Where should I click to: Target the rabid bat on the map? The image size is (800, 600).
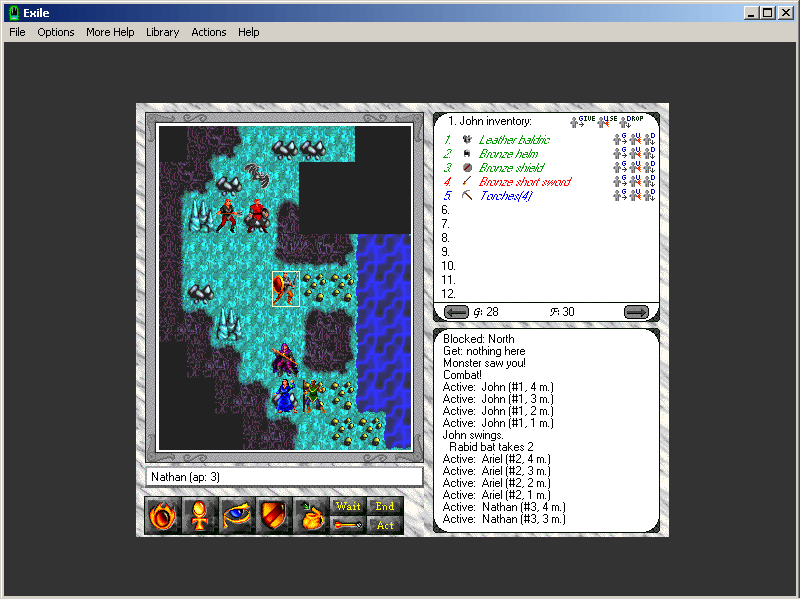(257, 176)
